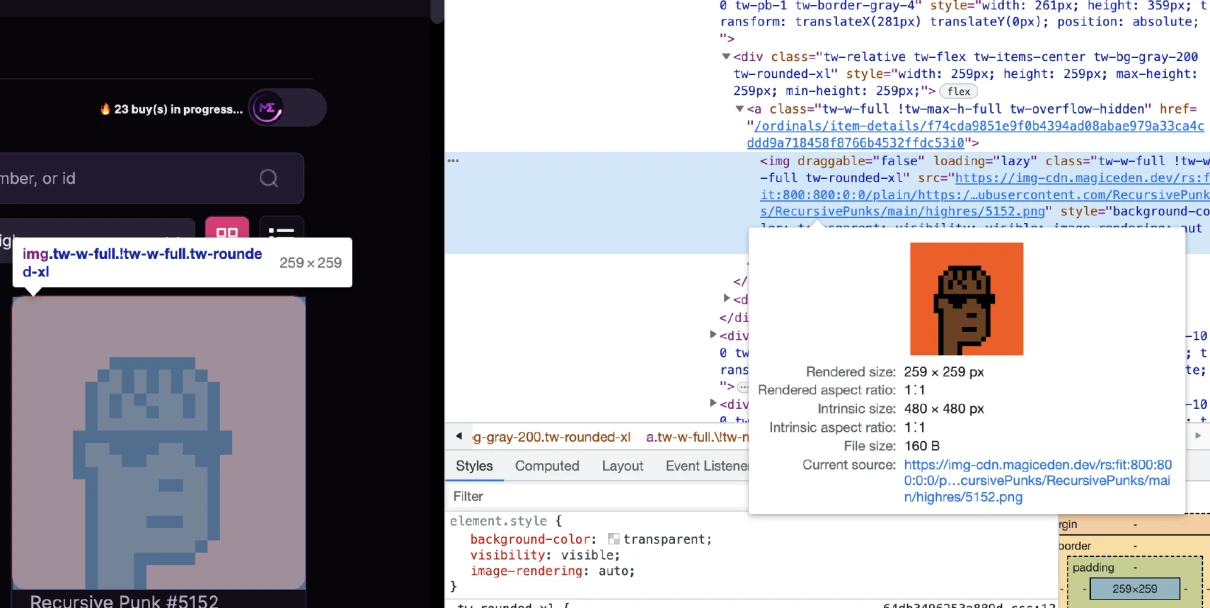The height and width of the screenshot is (608, 1210).
Task: Click the transparent background-color swatch
Action: click(x=614, y=539)
